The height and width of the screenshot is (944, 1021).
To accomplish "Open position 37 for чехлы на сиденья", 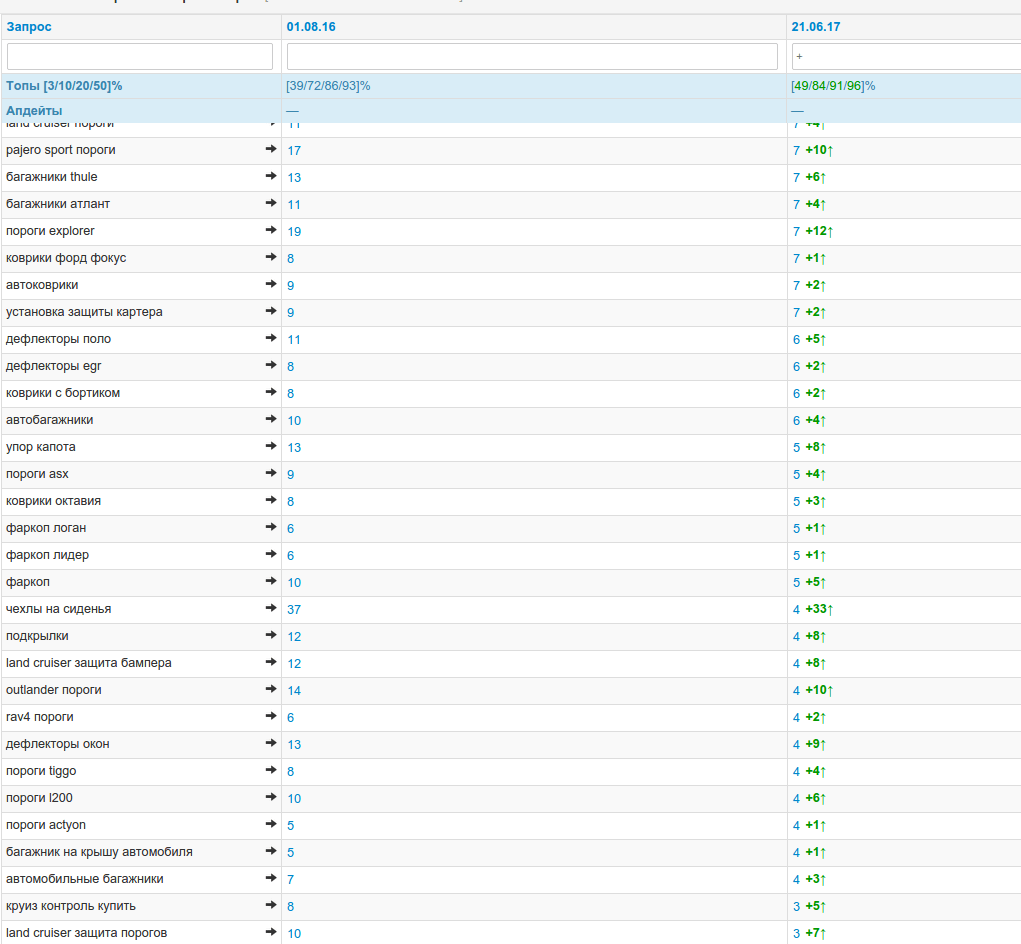I will point(294,610).
